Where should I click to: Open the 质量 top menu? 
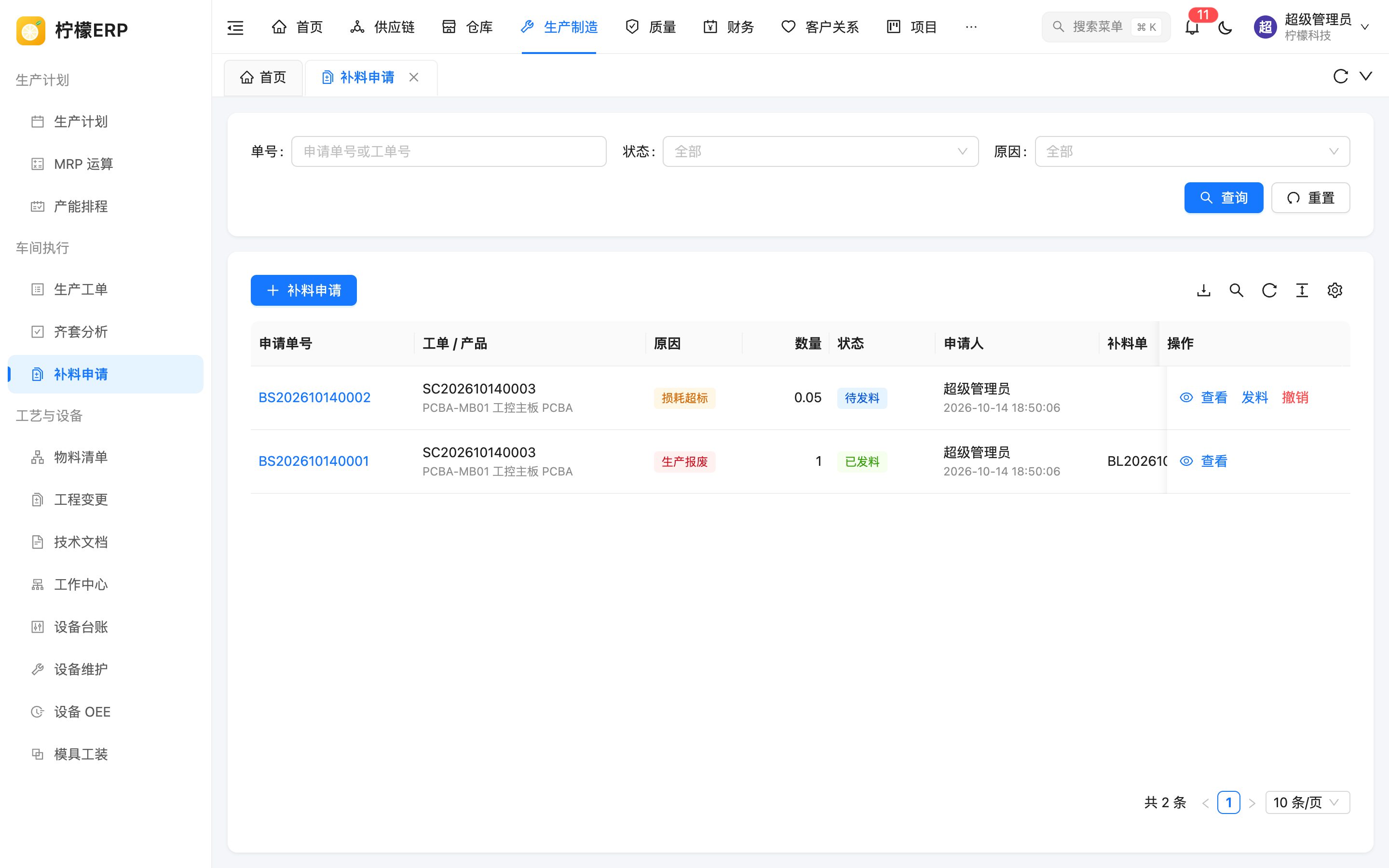pos(650,27)
